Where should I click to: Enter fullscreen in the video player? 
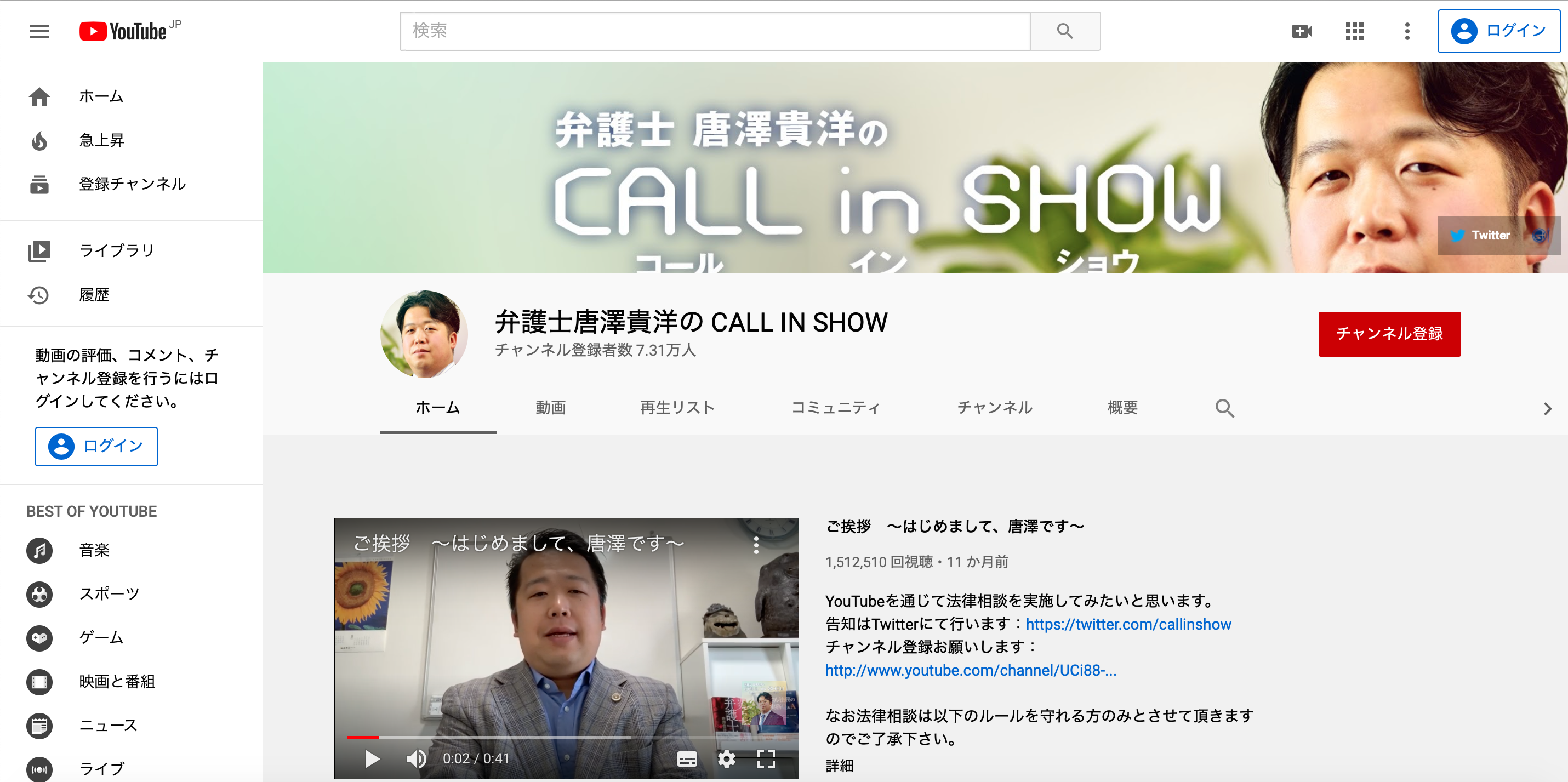pos(766,759)
